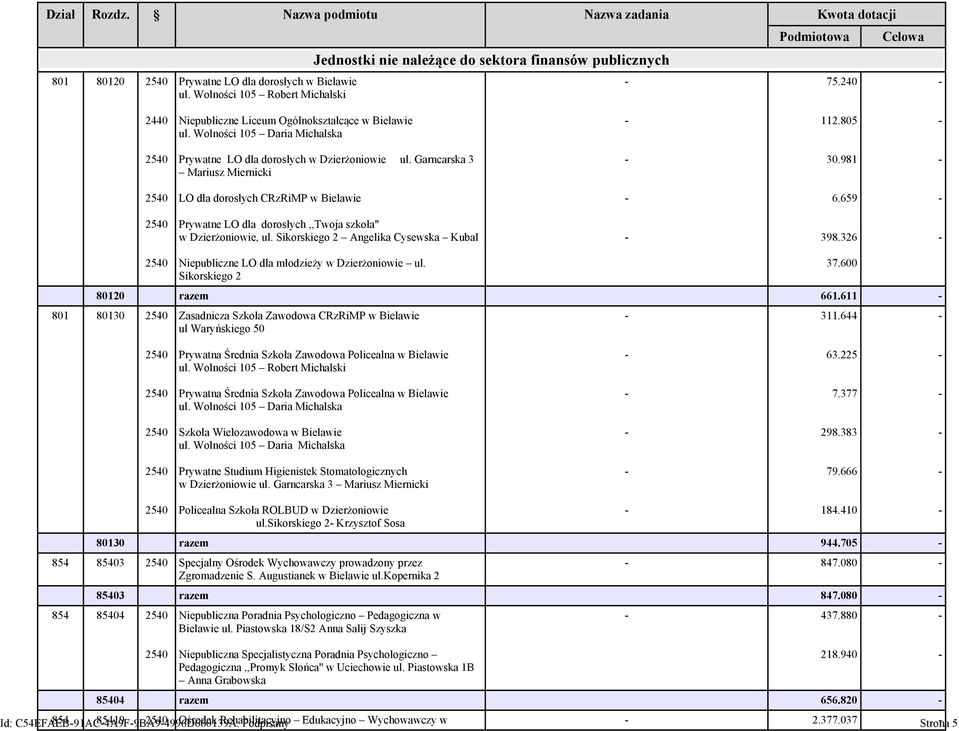The width and height of the screenshot is (959, 731).
Task: Click the amount 30.981
Action: coord(842,160)
